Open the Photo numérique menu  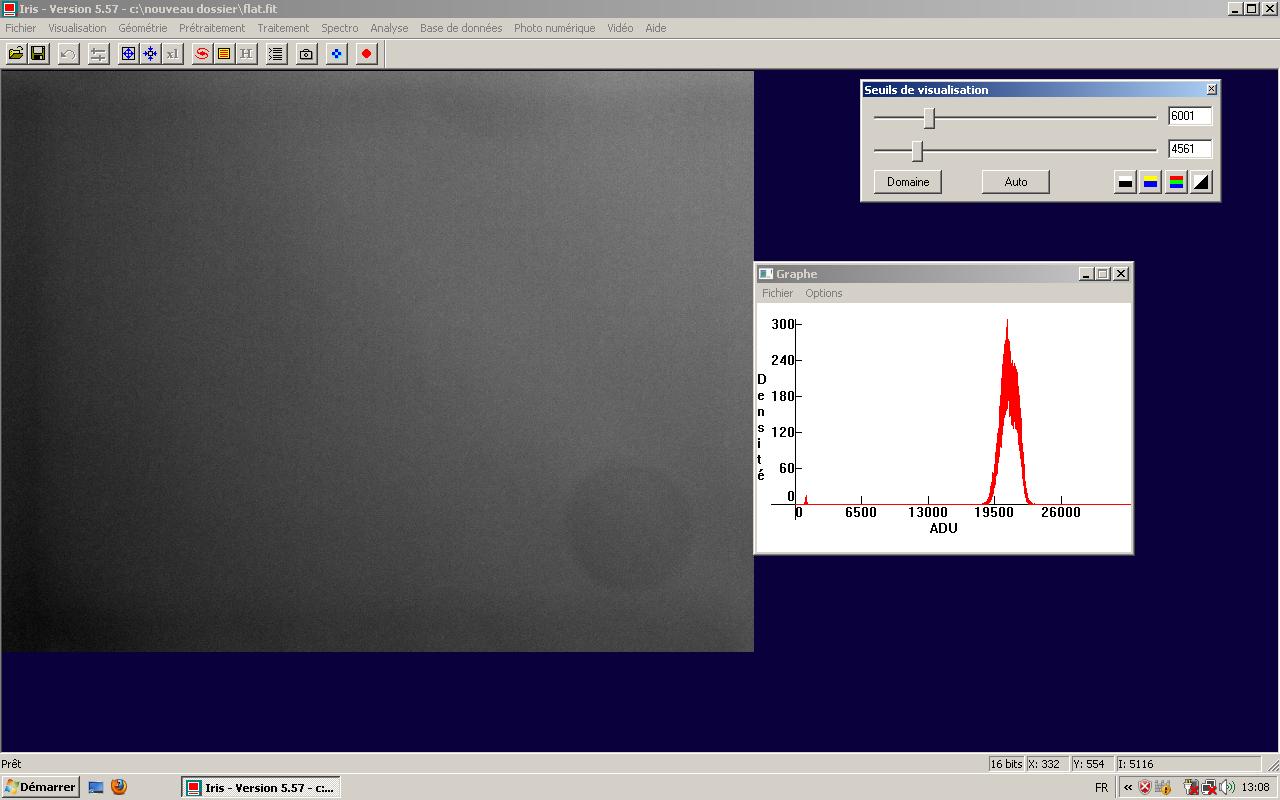[554, 28]
